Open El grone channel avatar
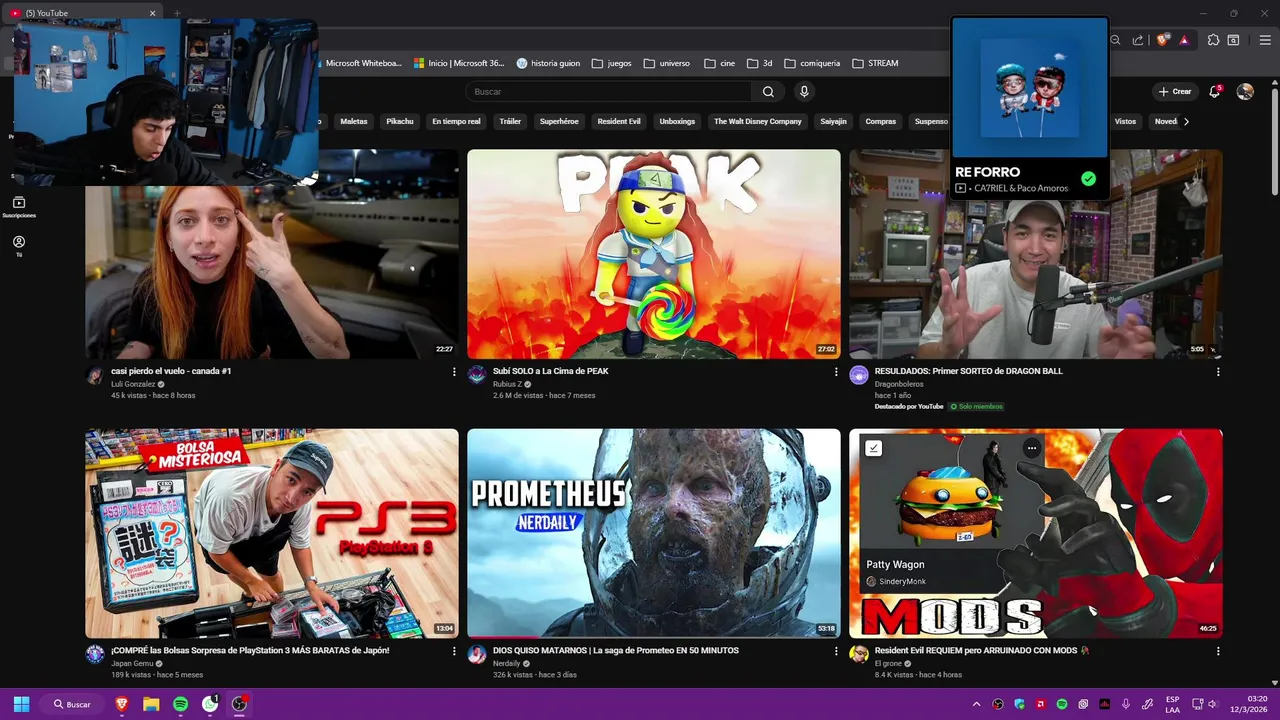Screen dimensions: 1280x720 click(x=859, y=654)
